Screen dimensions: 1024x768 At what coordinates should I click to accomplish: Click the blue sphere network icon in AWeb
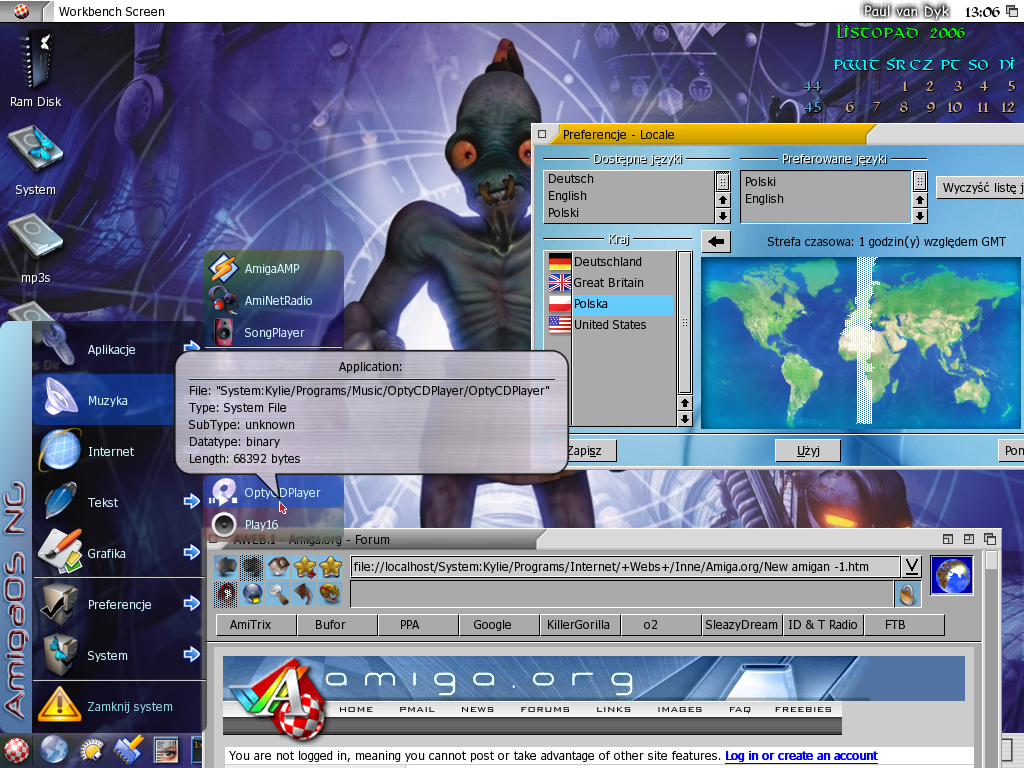252,594
